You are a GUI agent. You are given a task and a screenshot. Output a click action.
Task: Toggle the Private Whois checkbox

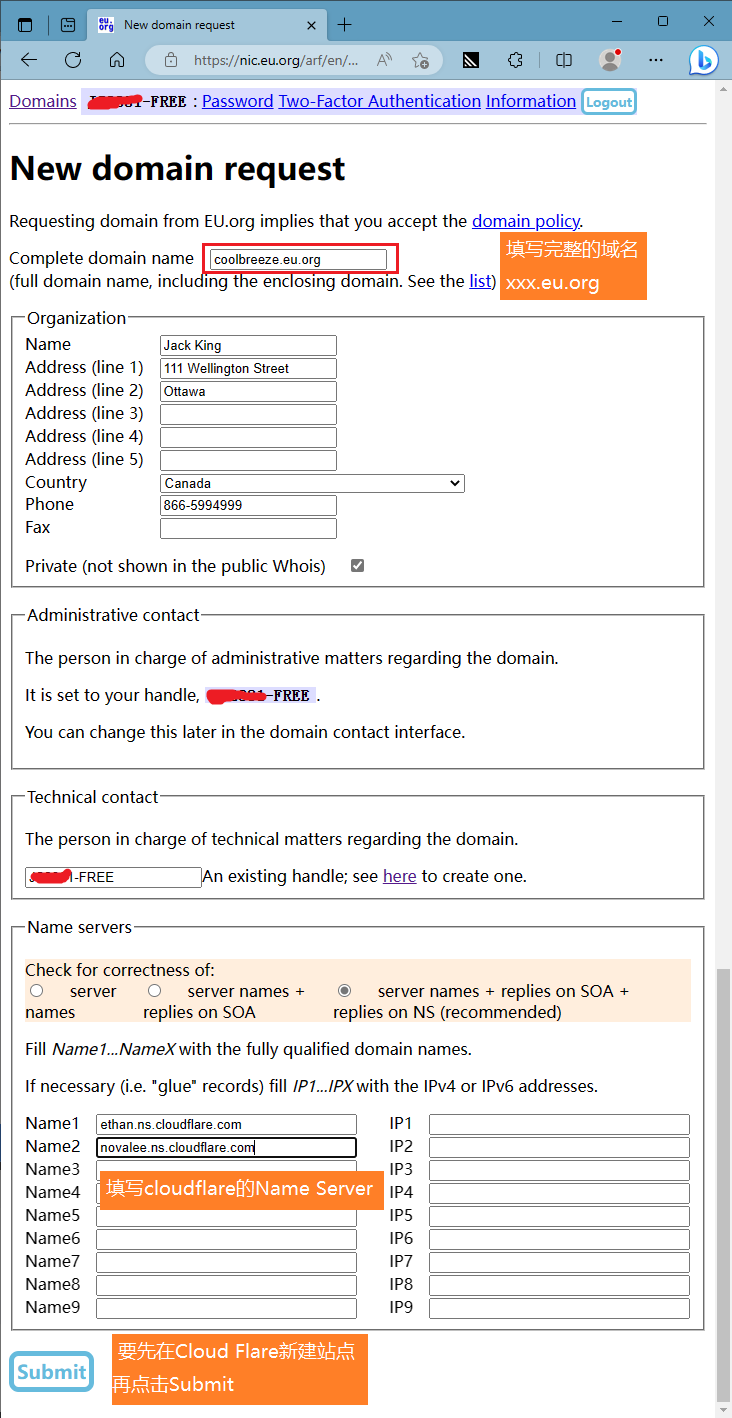click(x=357, y=566)
